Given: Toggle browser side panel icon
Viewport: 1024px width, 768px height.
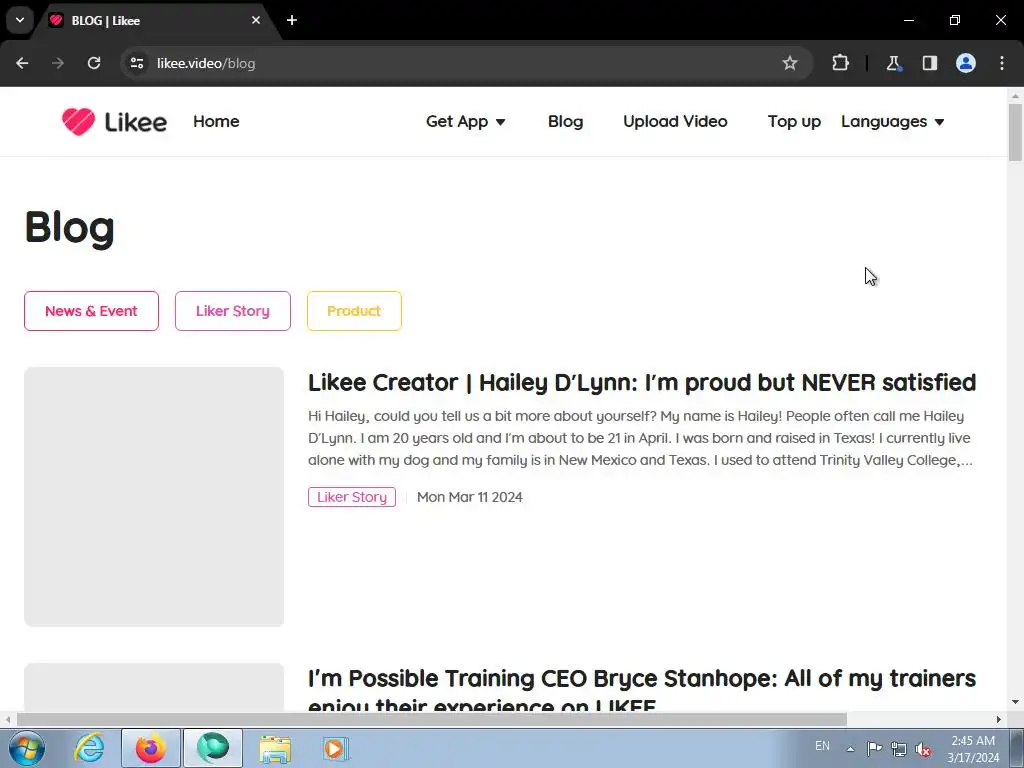Looking at the screenshot, I should 929,63.
